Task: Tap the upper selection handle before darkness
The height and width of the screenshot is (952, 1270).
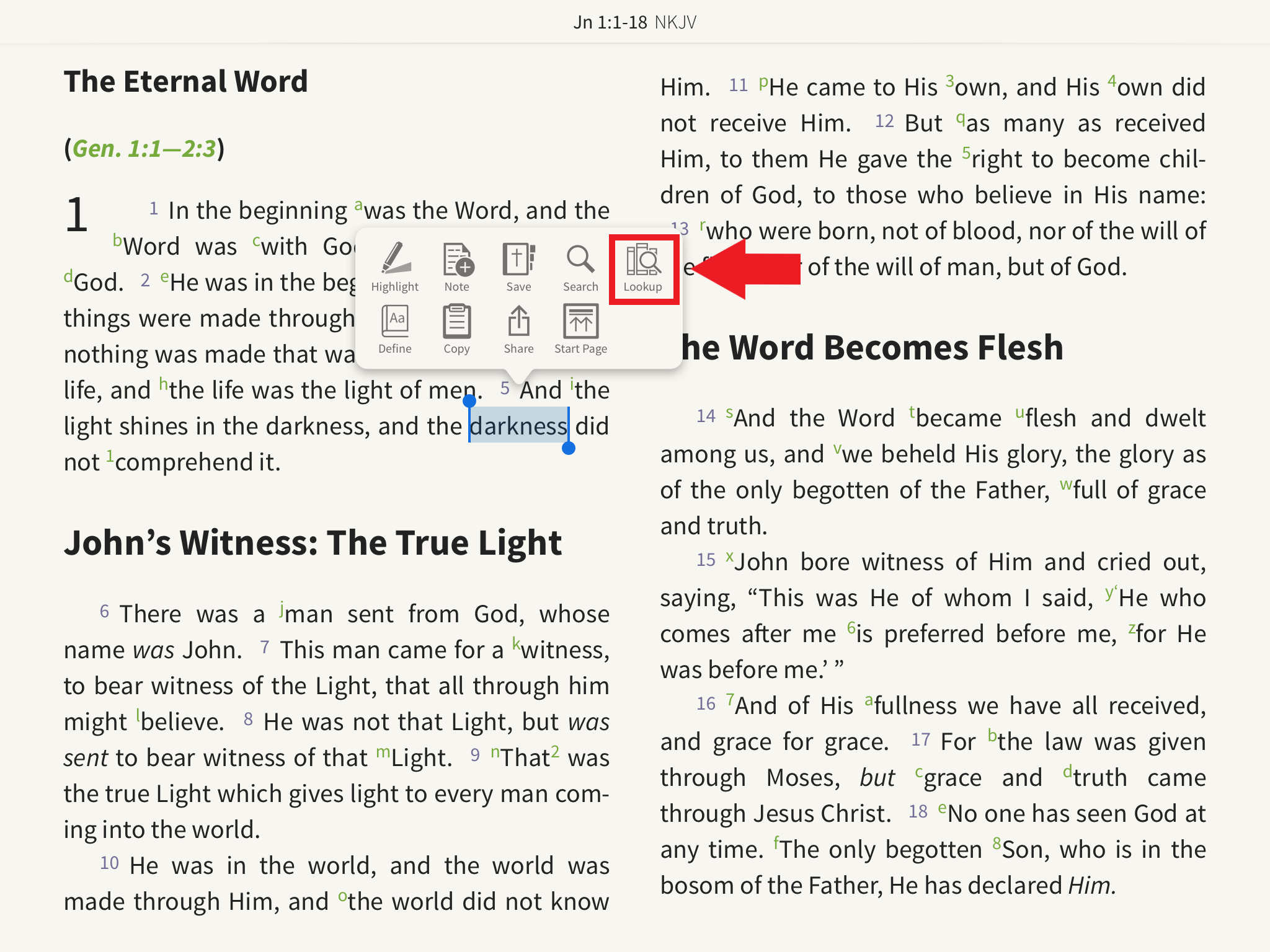Action: coord(469,401)
